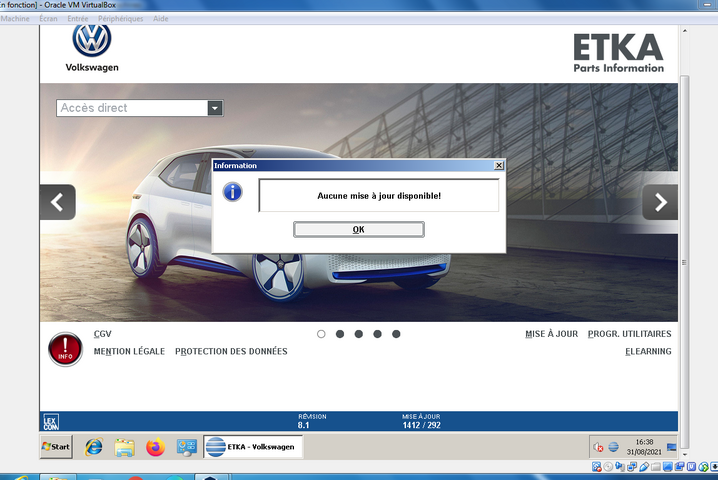718x480 pixels.
Task: Open the VirtualBox Aide menu
Action: 160,19
